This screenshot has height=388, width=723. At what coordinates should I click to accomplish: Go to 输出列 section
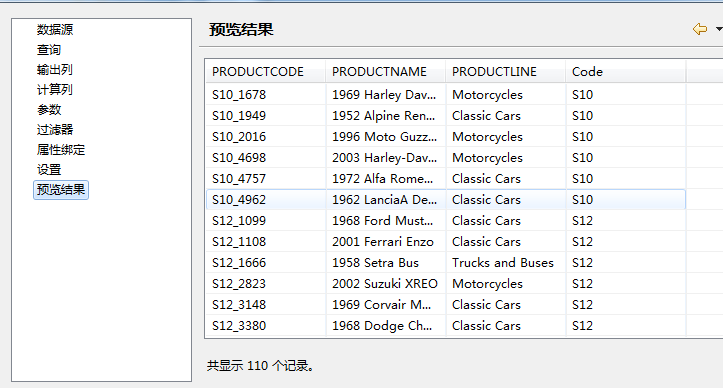[54, 70]
